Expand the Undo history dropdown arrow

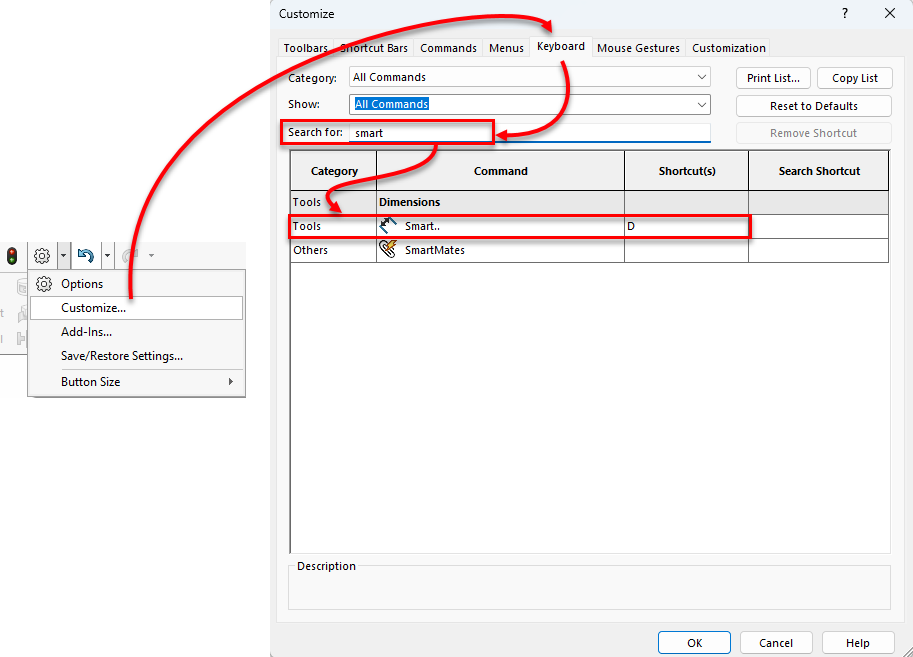pyautogui.click(x=107, y=256)
